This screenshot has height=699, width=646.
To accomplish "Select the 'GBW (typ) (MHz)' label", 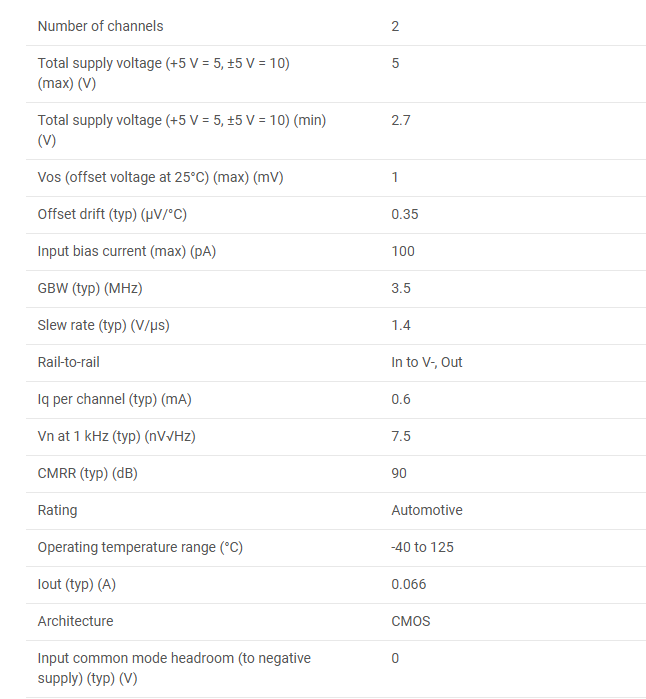I will (x=90, y=288).
